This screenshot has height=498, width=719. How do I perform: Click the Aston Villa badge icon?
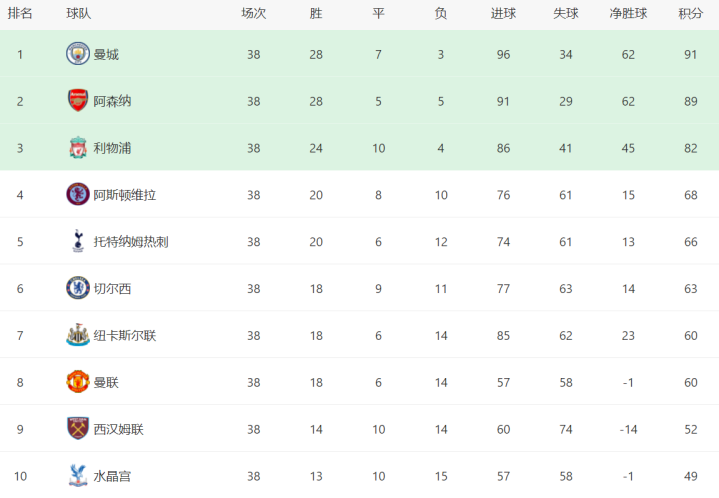click(x=78, y=194)
